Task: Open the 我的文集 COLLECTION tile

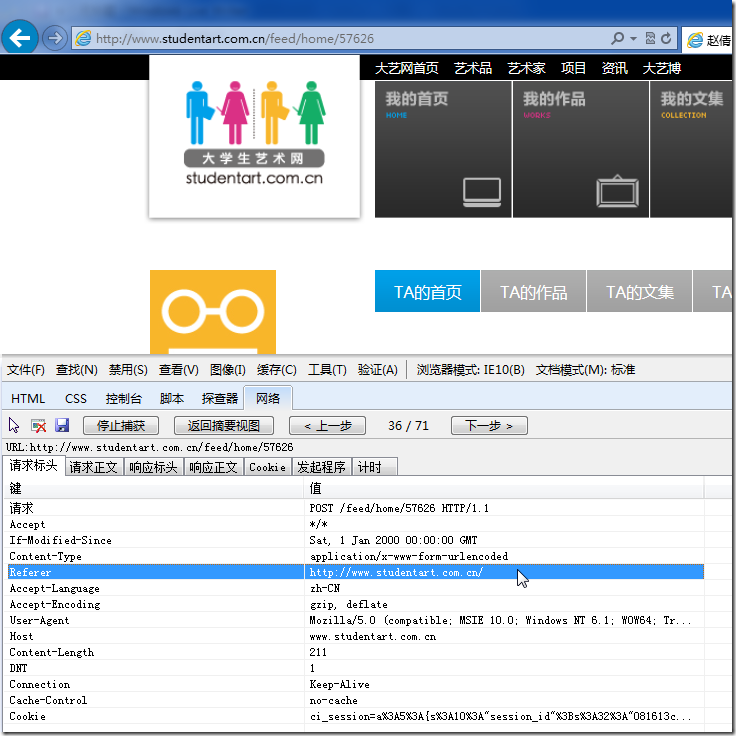Action: point(691,149)
